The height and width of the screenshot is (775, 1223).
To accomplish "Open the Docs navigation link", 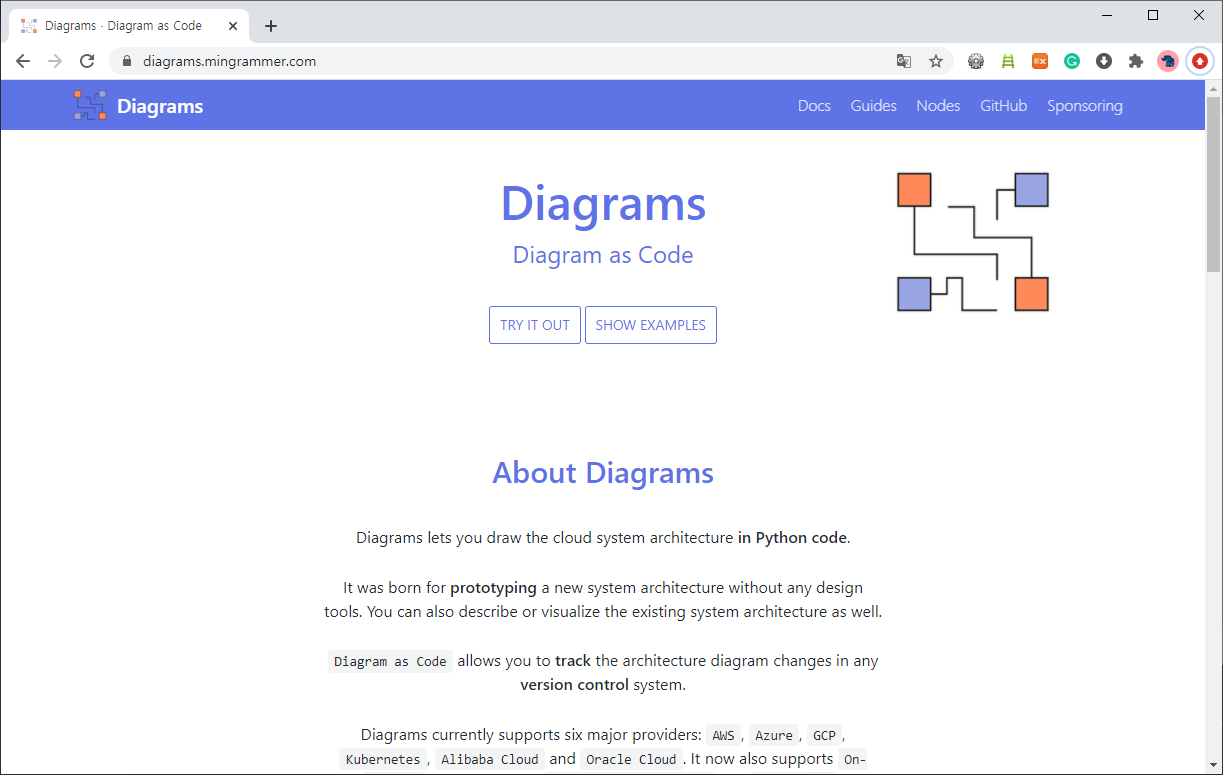I will (x=814, y=105).
